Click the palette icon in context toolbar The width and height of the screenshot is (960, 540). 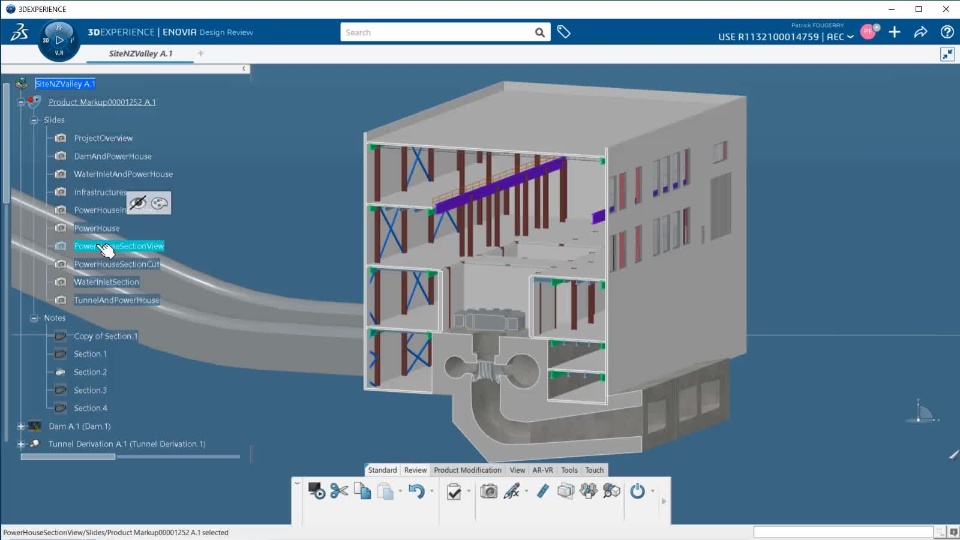159,203
